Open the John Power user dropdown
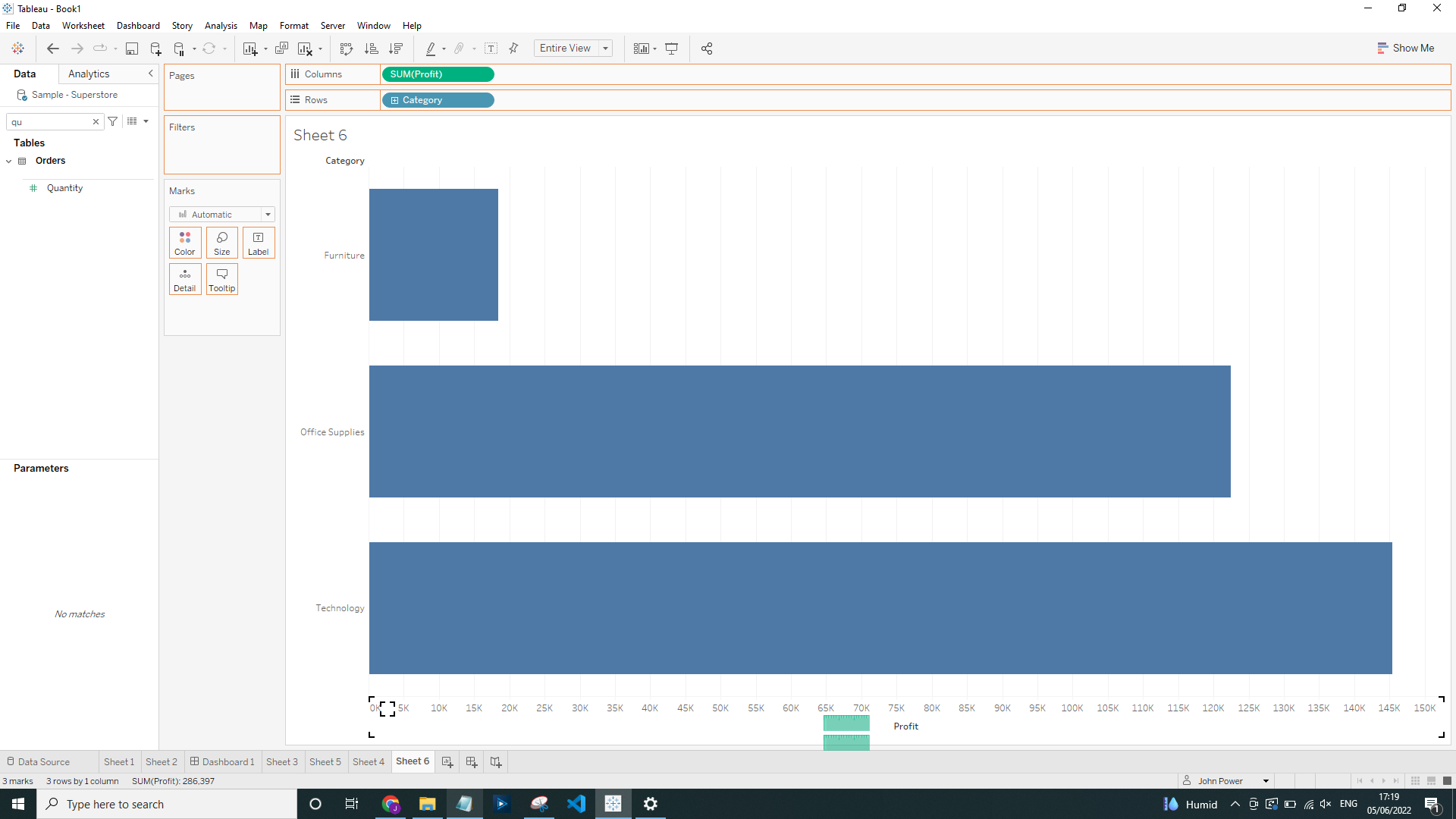Image resolution: width=1456 pixels, height=819 pixels. tap(1266, 781)
